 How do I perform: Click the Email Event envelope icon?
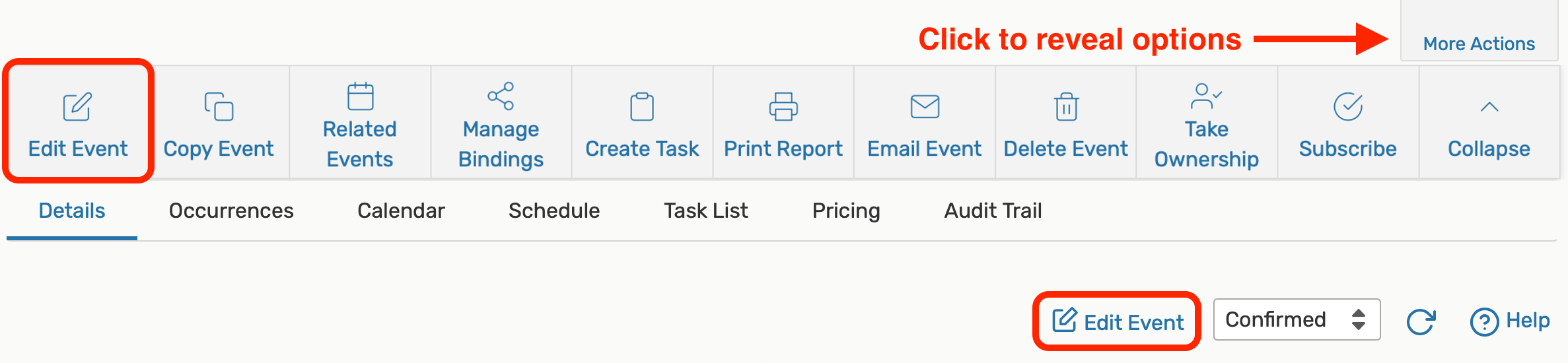click(x=925, y=107)
